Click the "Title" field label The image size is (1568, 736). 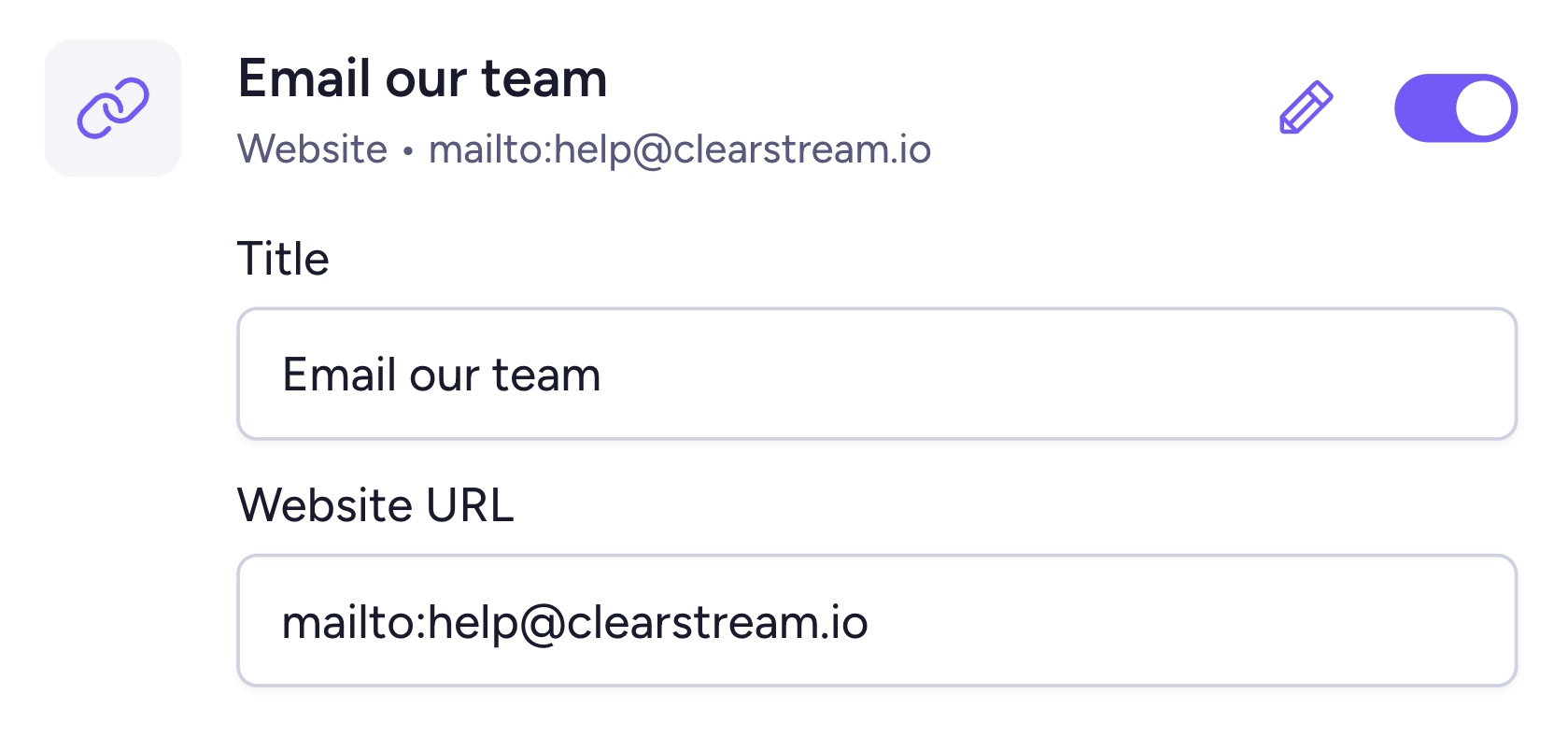283,259
